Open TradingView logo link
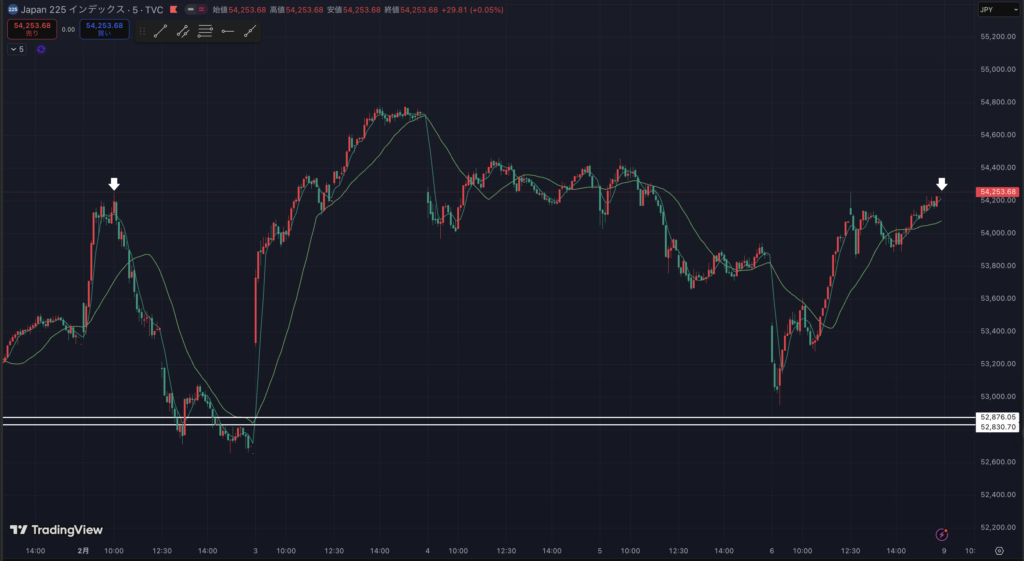Image resolution: width=1024 pixels, height=561 pixels. [x=56, y=530]
